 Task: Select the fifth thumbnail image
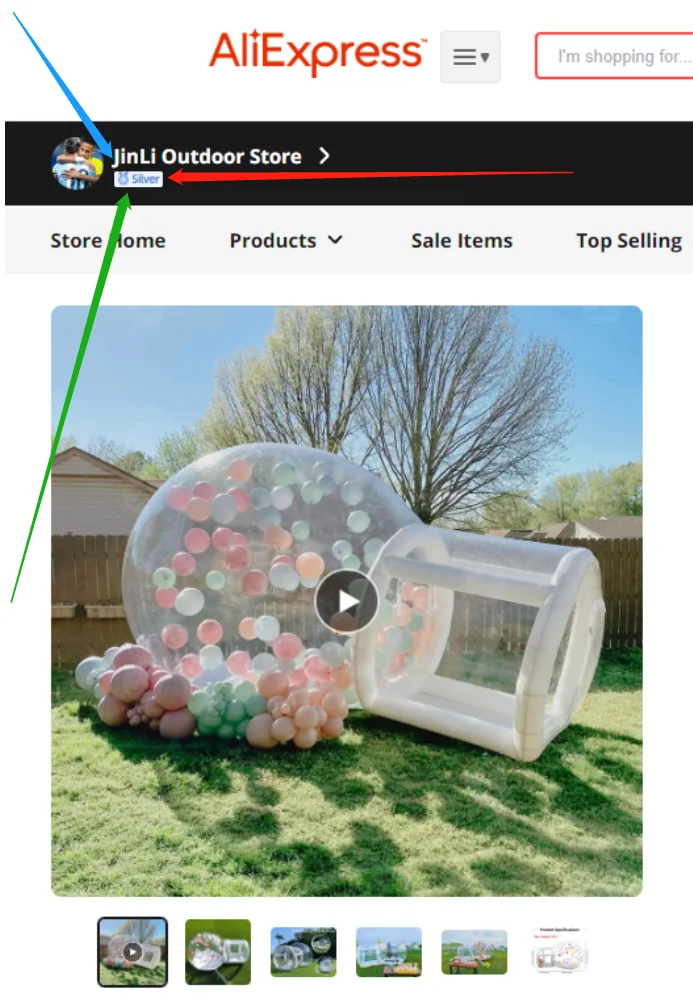click(474, 952)
